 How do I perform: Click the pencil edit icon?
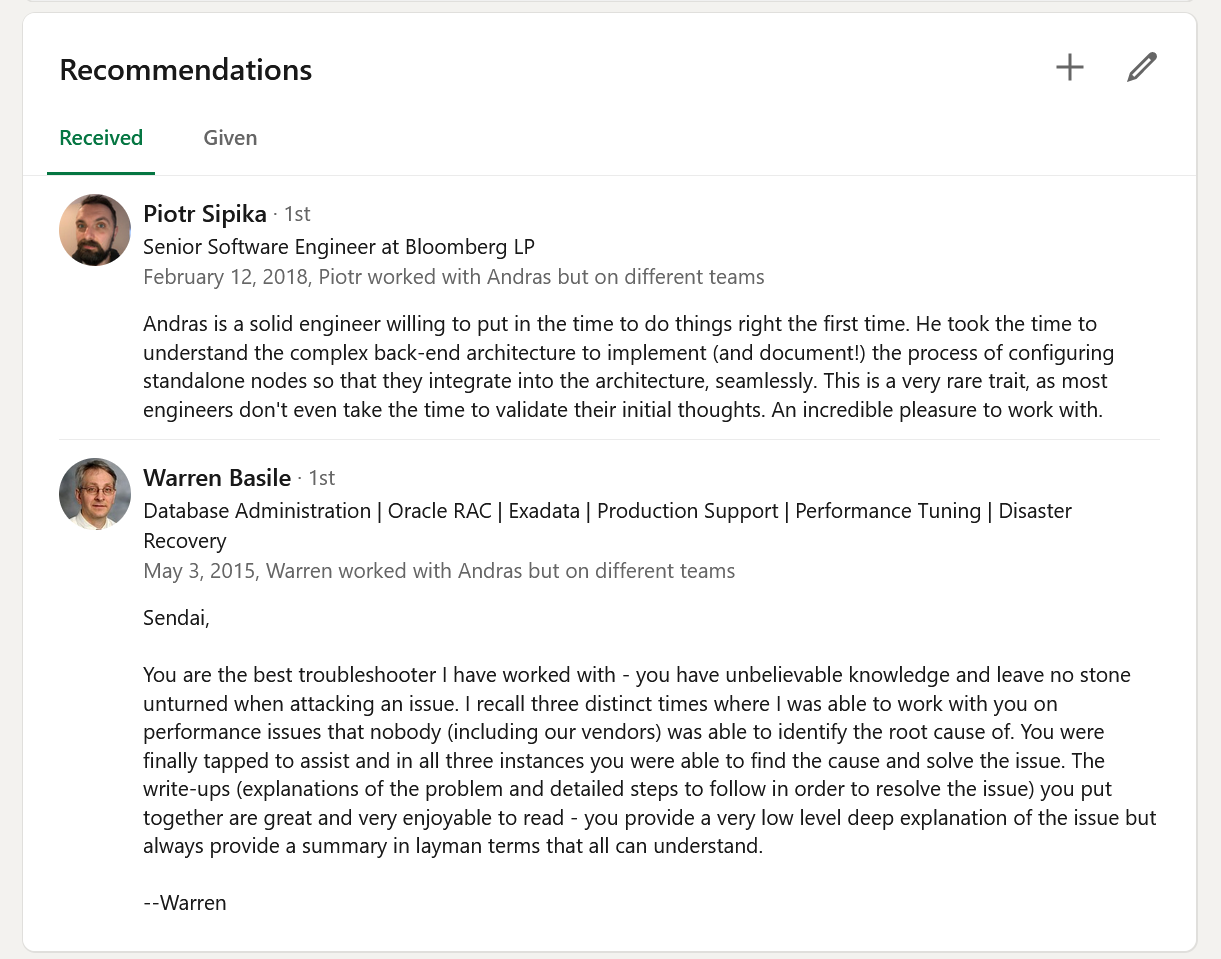[1141, 68]
